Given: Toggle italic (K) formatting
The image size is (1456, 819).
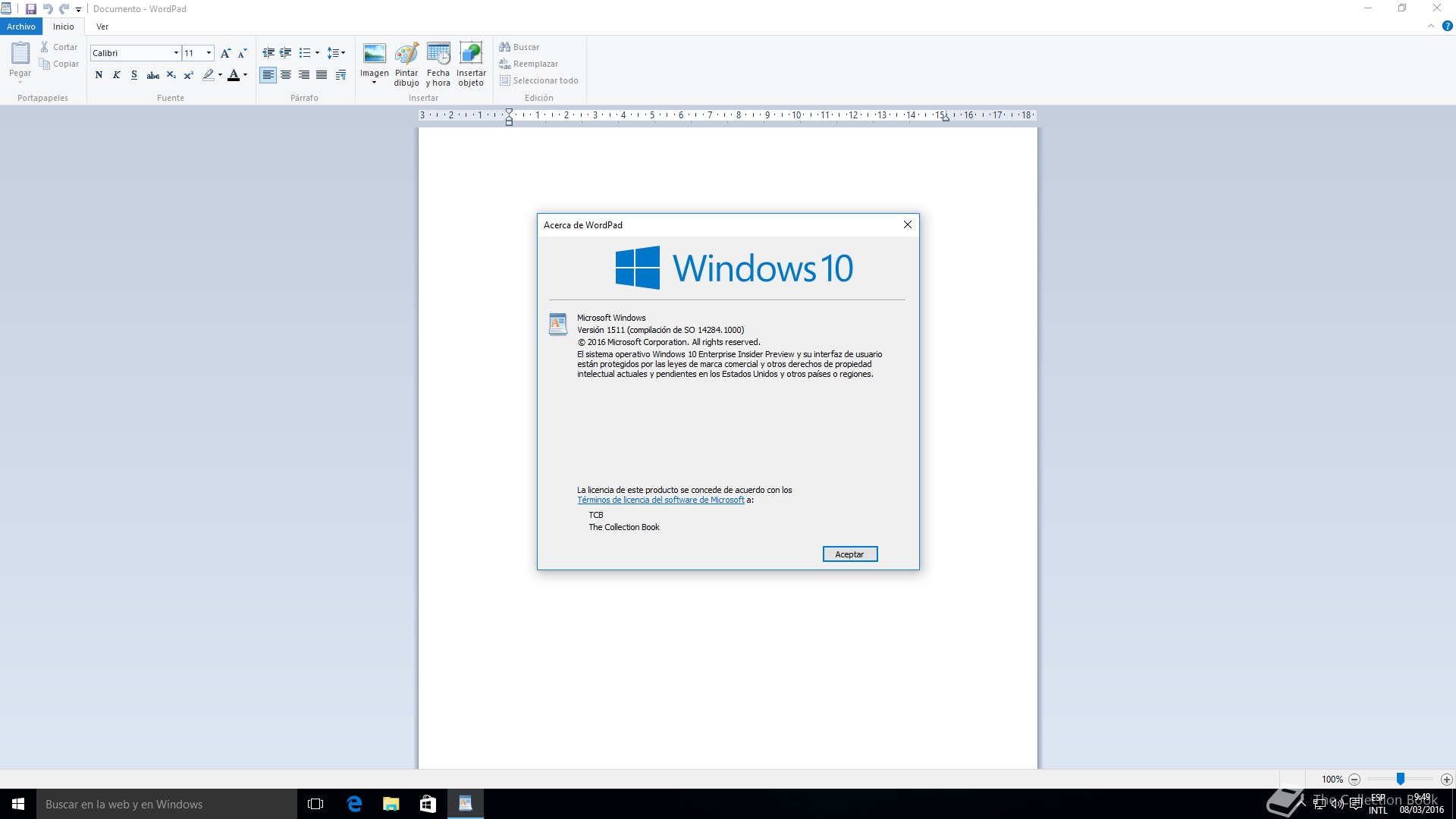Looking at the screenshot, I should [116, 75].
